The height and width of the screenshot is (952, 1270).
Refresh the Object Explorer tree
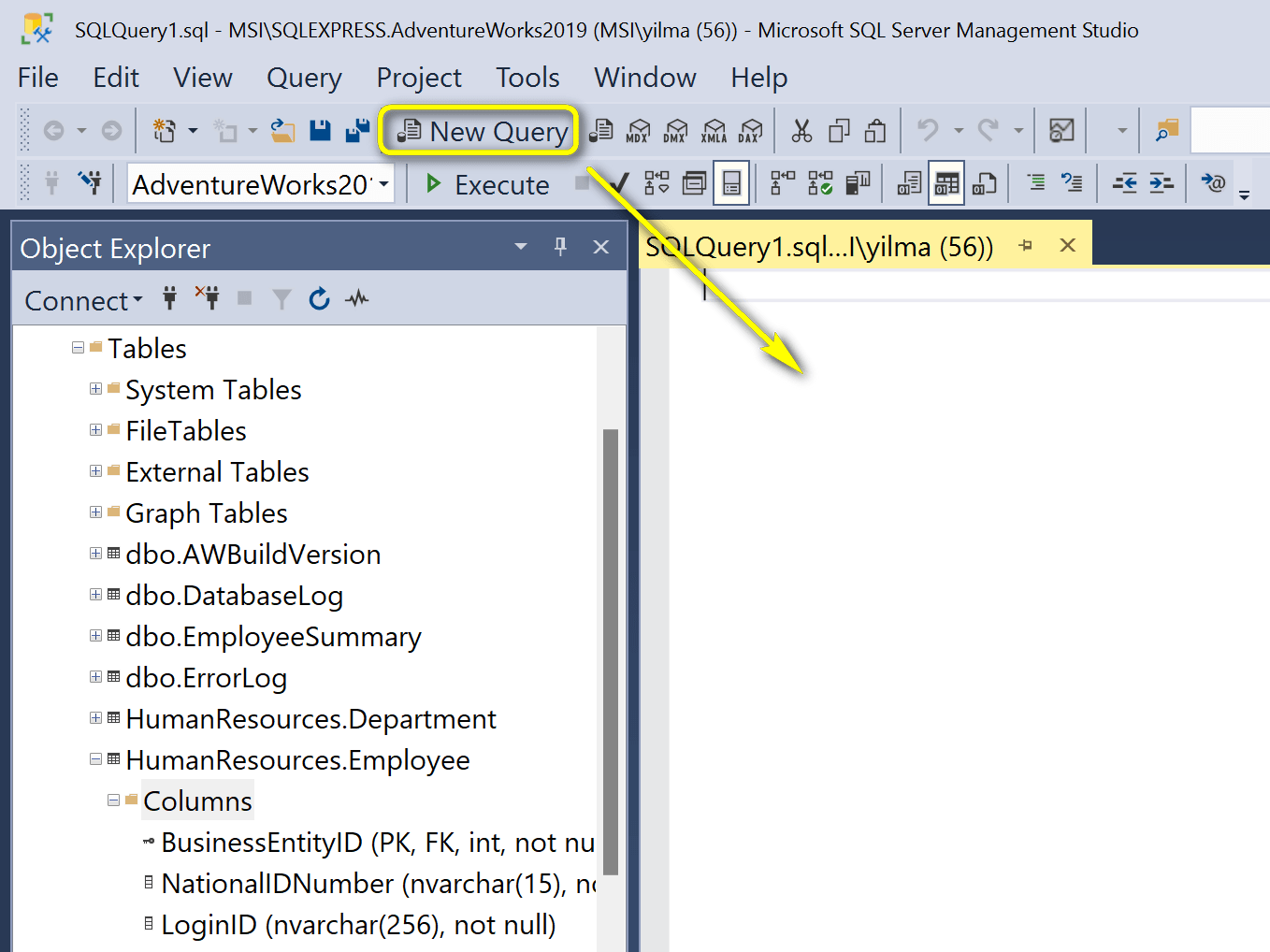[319, 298]
